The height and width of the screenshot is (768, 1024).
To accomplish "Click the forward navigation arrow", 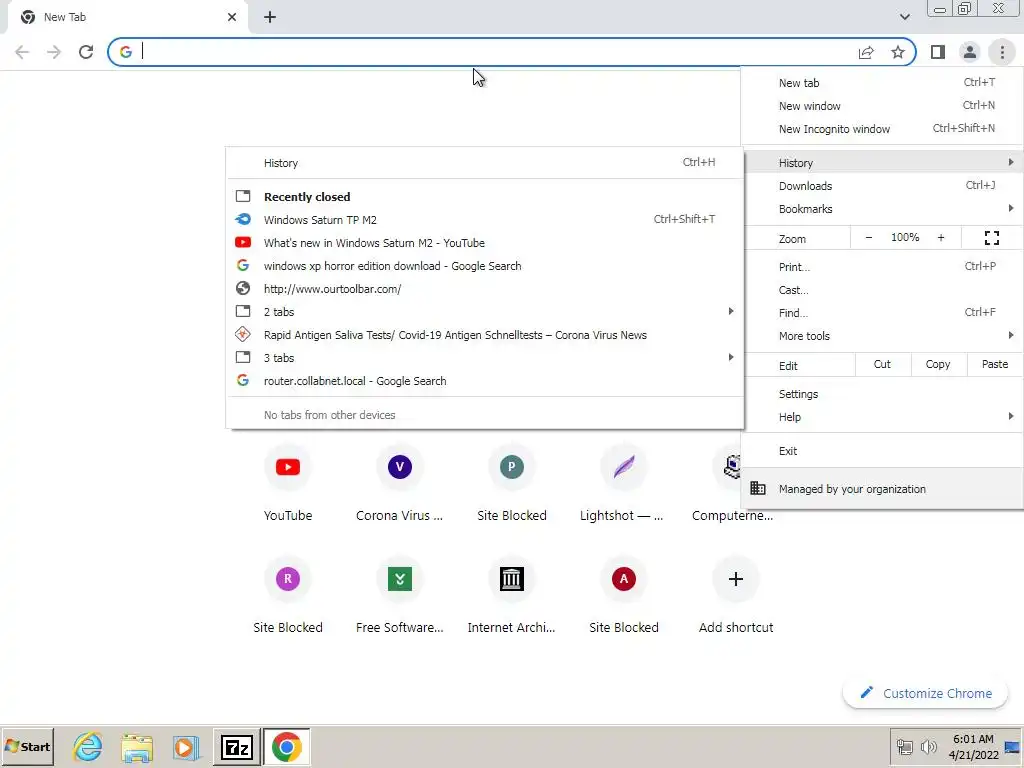I will point(54,52).
